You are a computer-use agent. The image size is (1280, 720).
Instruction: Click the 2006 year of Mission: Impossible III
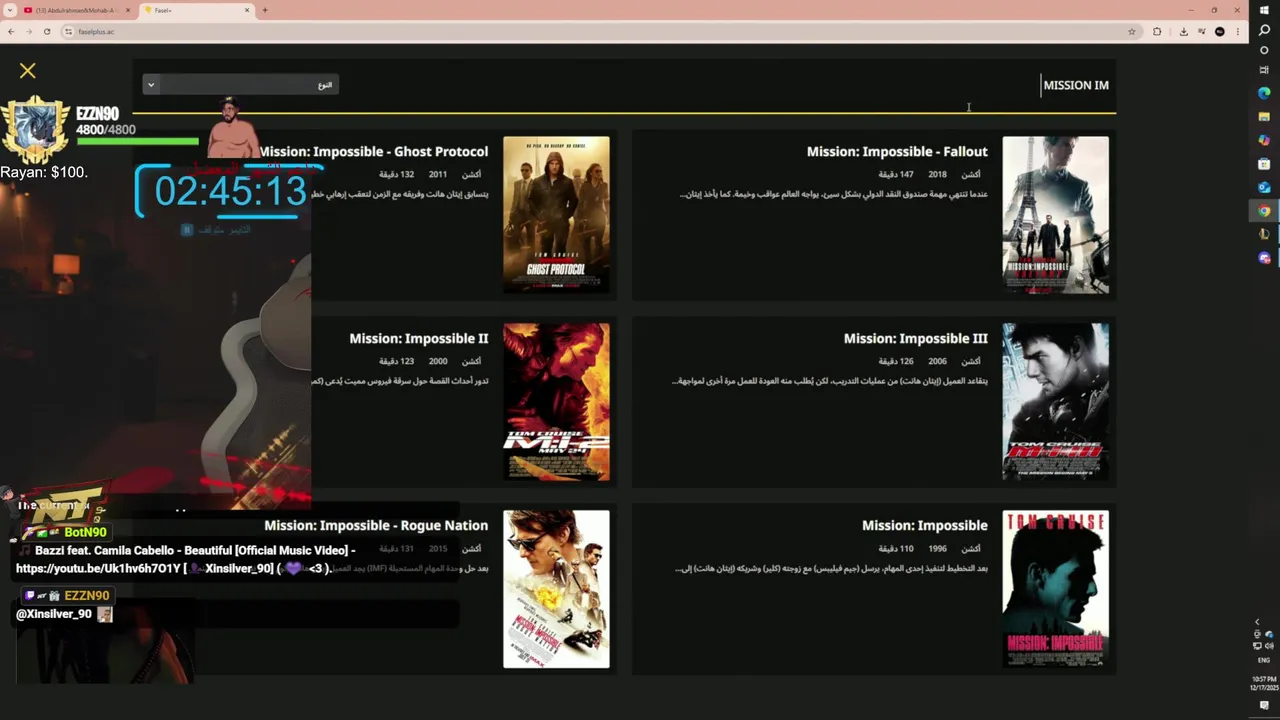pos(937,362)
